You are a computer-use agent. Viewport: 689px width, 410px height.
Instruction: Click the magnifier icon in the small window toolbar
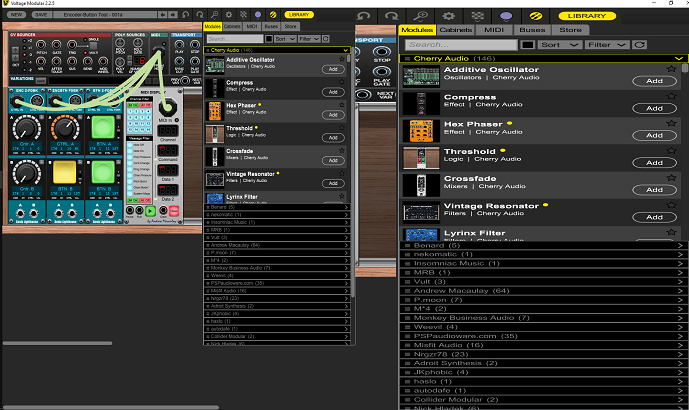point(214,15)
